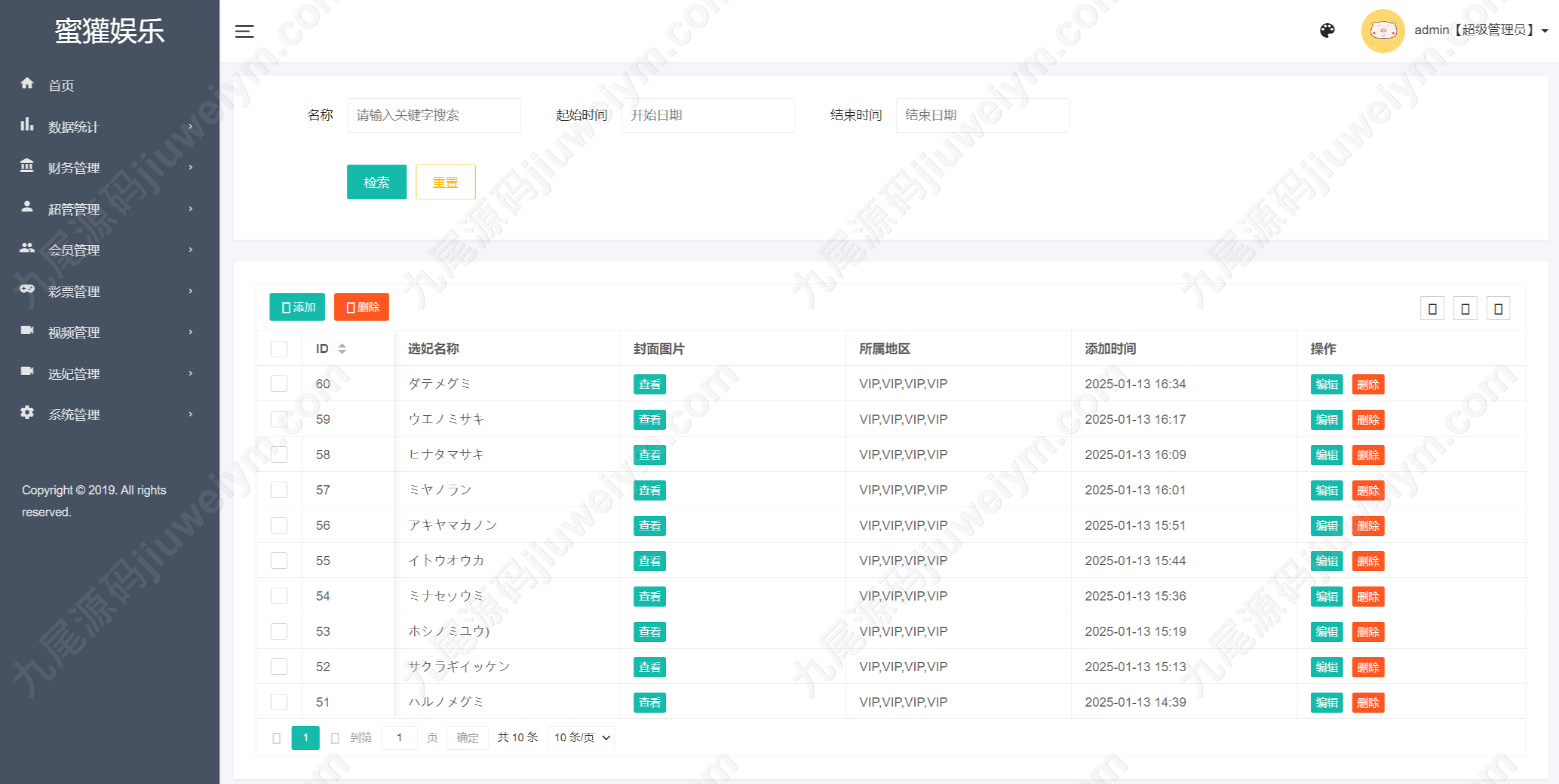Expand the 会员管理 menu chevron
1559x784 pixels.
tap(191, 250)
